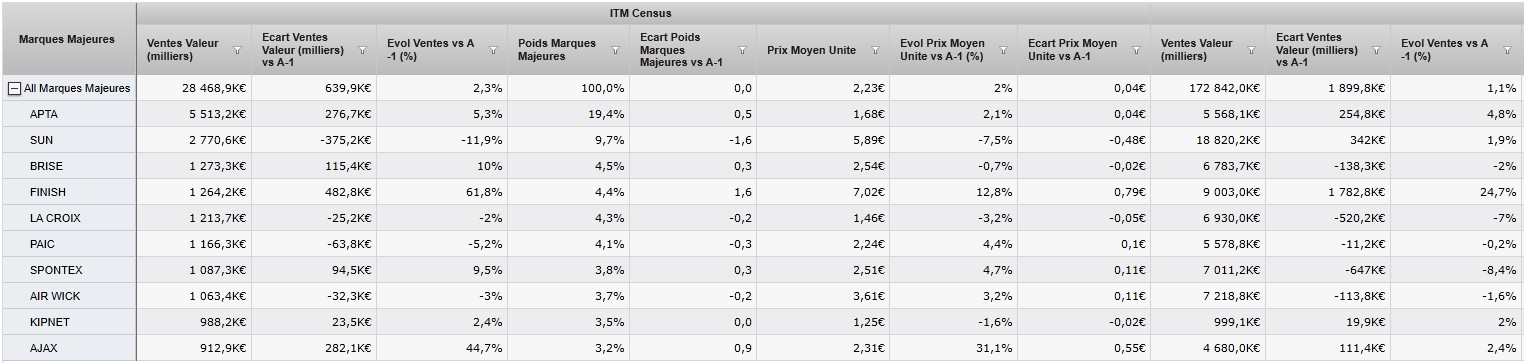
Task: Click the Marques Majeures column header
Action: click(68, 40)
